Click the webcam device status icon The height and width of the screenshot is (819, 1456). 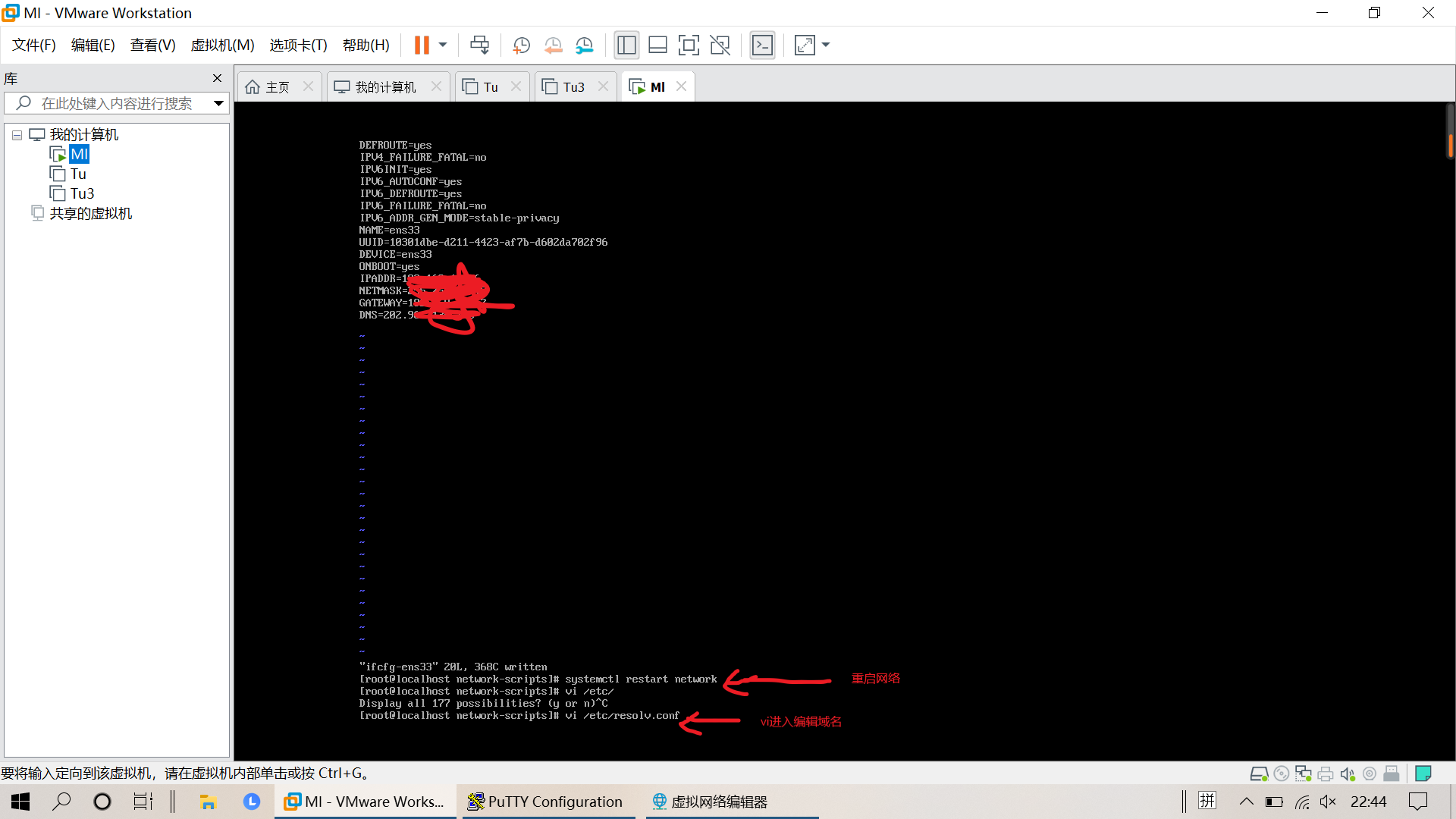[1370, 773]
